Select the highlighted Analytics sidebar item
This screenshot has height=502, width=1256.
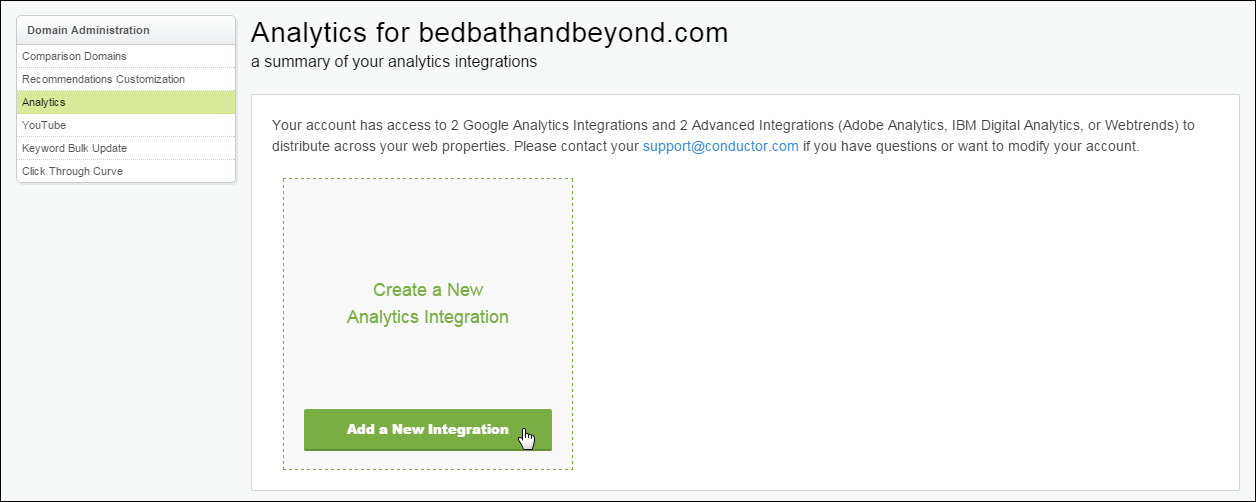click(x=126, y=102)
